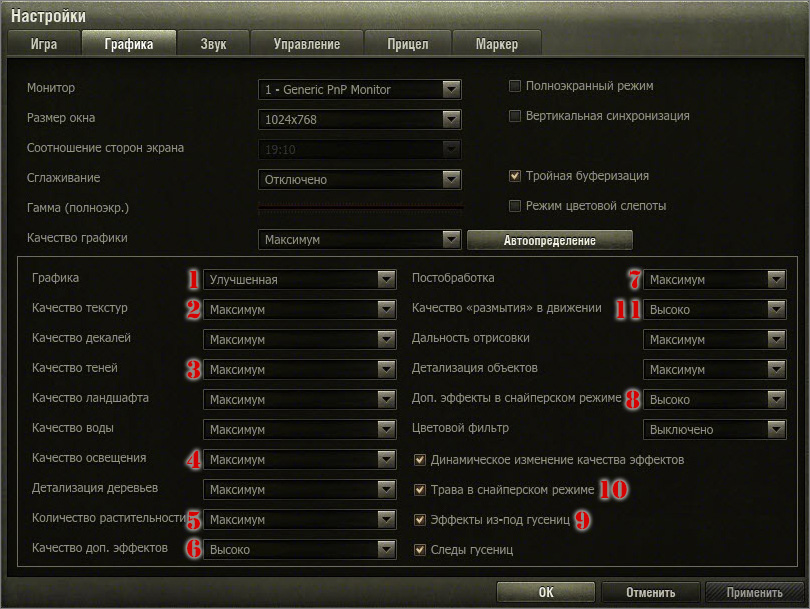Viewport: 810px width, 609px height.
Task: Open Качество графики preset dropdown
Action: 360,239
